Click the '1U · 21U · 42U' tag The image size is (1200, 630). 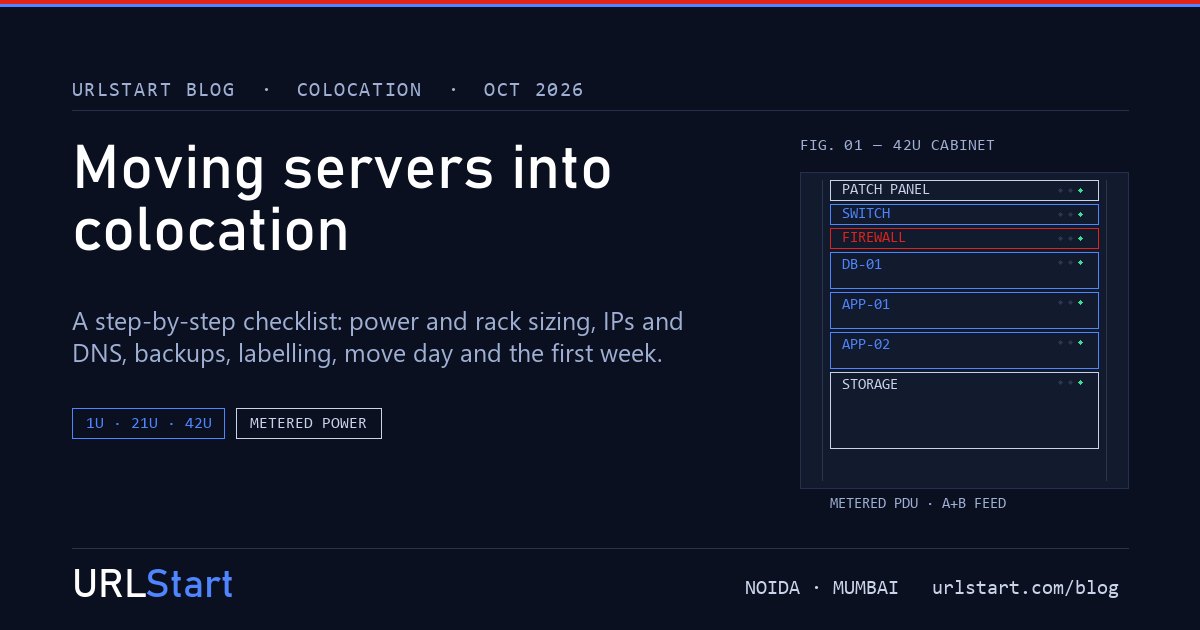pos(148,423)
